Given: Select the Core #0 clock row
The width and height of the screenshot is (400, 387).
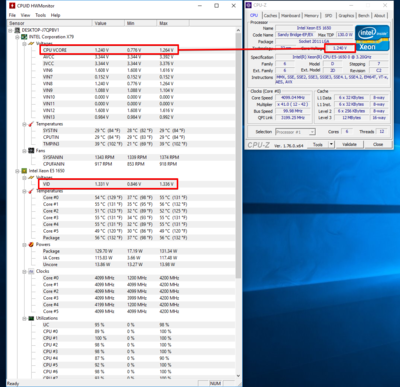Looking at the screenshot, I should click(122, 278).
